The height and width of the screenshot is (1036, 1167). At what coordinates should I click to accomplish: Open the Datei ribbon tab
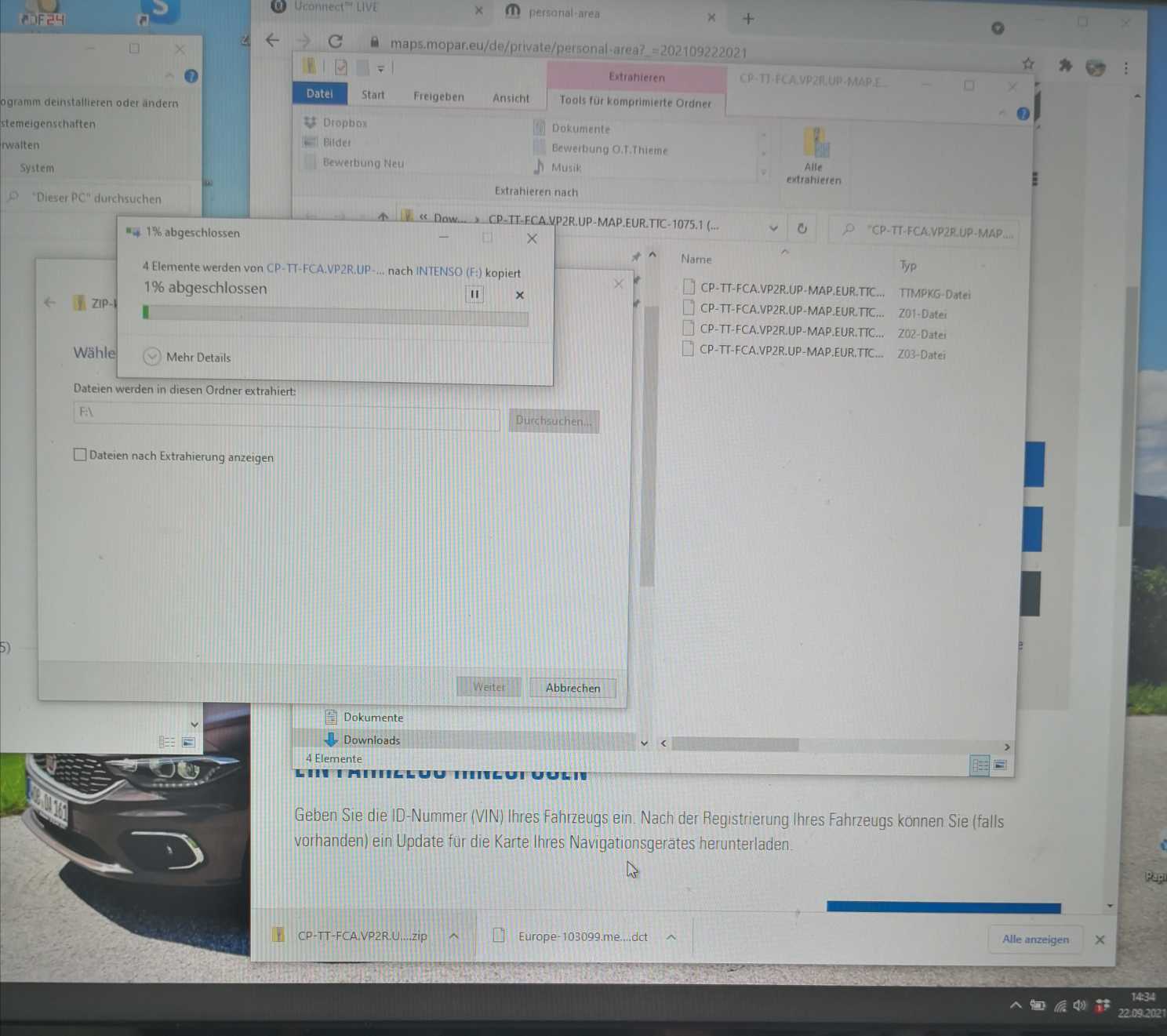pos(319,94)
